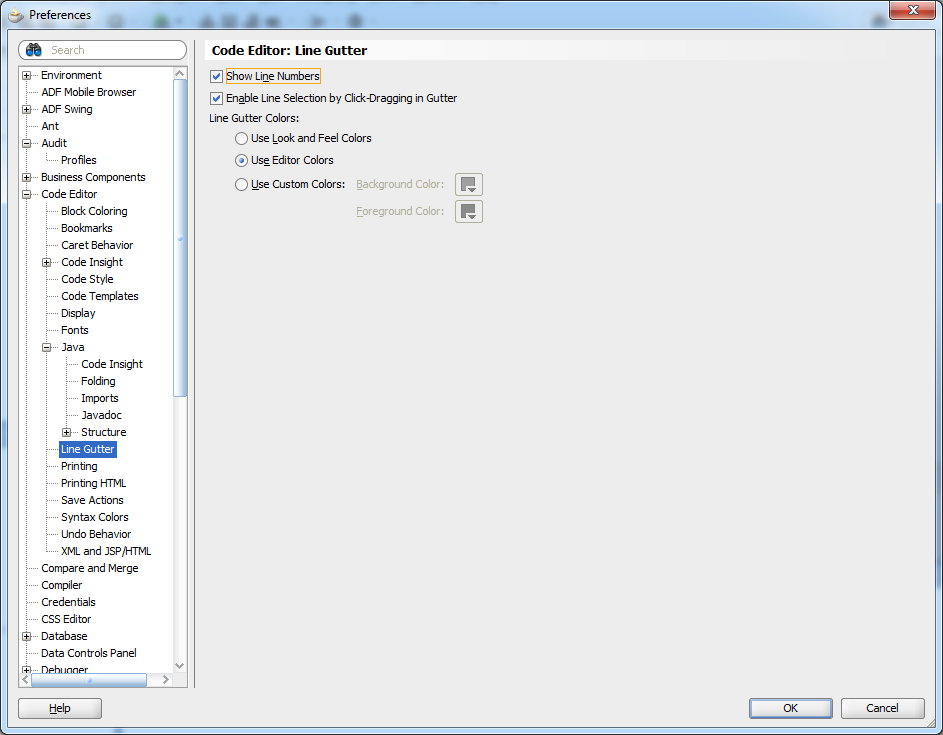Open the Background Color picker
This screenshot has height=735, width=943.
point(468,184)
